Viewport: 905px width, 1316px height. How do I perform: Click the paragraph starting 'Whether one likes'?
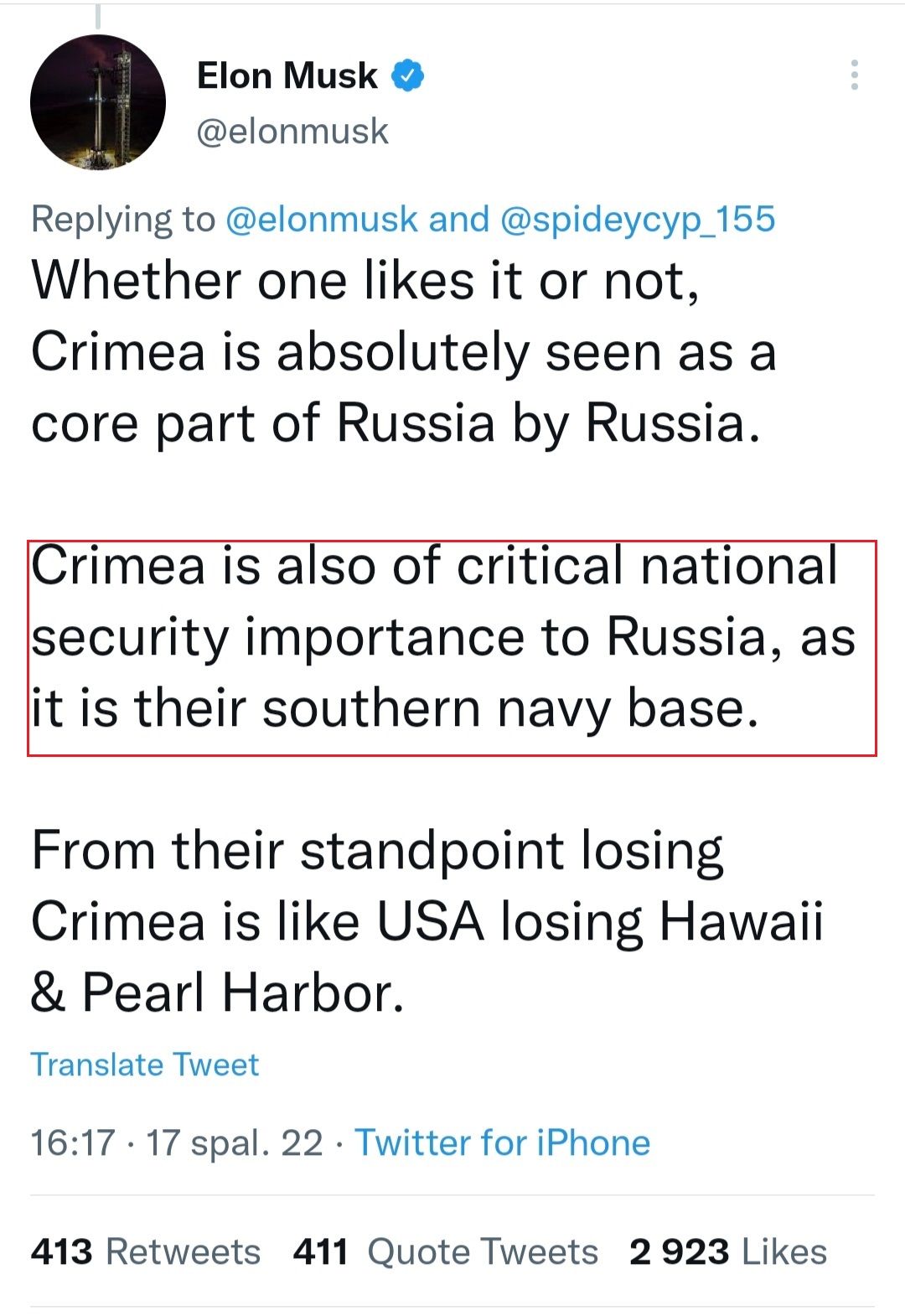click(x=402, y=351)
